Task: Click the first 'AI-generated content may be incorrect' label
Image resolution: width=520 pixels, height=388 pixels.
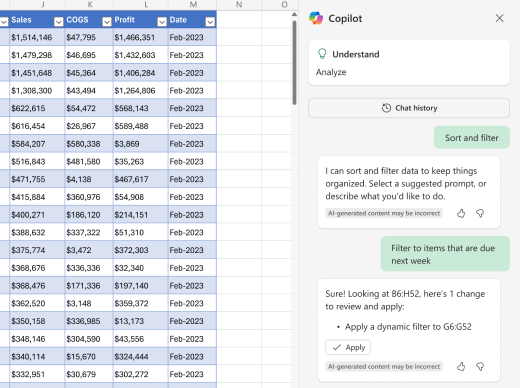Action: click(384, 213)
